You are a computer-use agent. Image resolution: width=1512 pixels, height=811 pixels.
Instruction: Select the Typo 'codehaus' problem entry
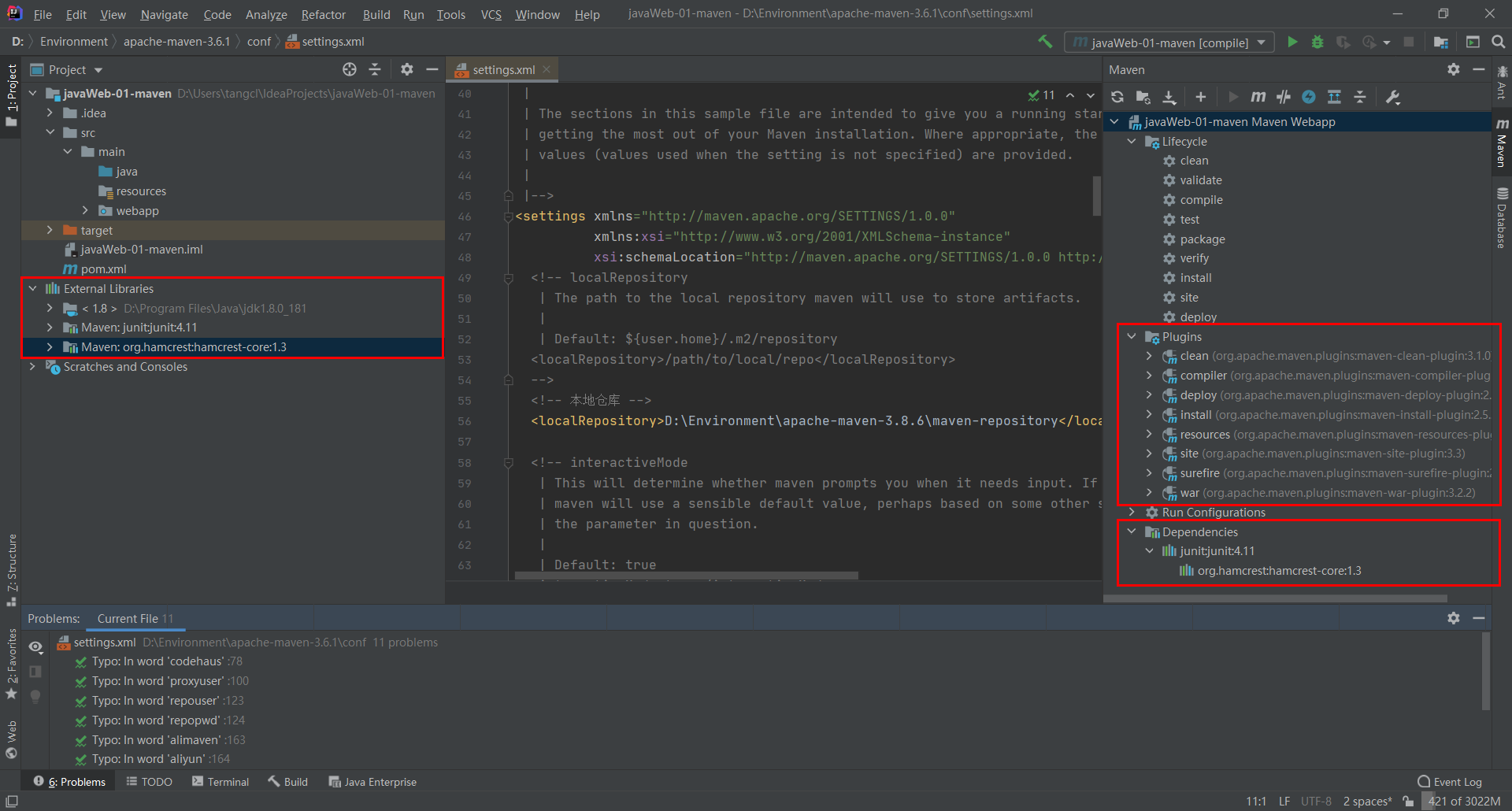pos(167,661)
